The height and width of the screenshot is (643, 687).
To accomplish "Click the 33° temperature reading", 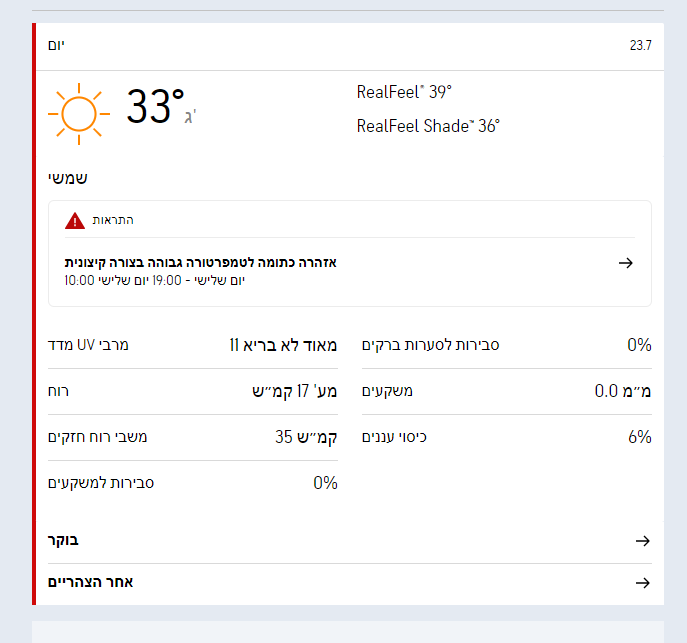I will [155, 107].
